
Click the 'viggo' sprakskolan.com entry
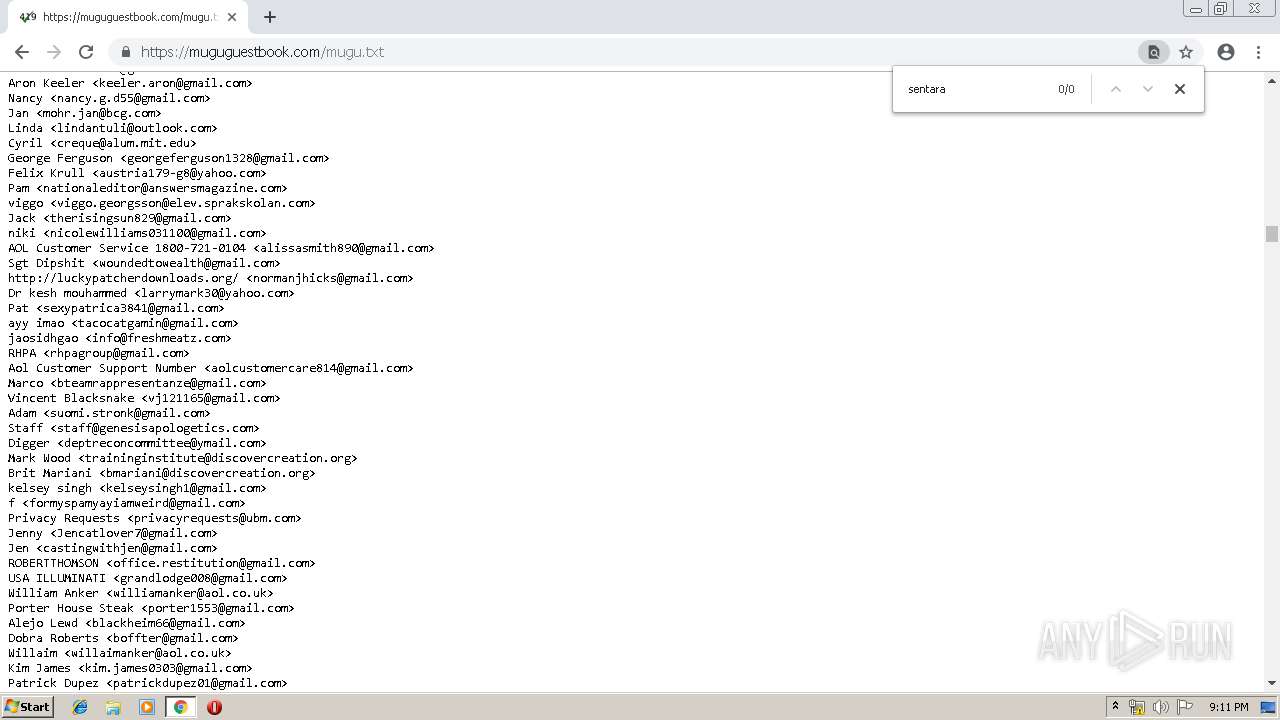[x=161, y=203]
